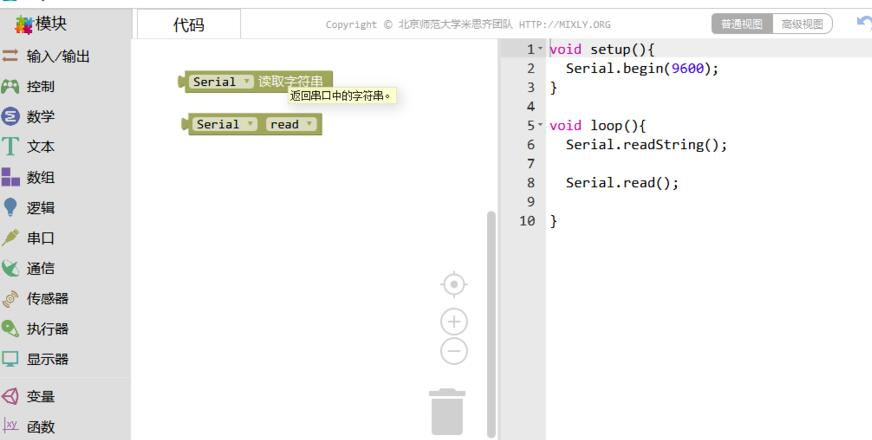Screen dimensions: 872x440
Task: Open Serial dropdown in 读取字符串 block
Action: (221, 82)
